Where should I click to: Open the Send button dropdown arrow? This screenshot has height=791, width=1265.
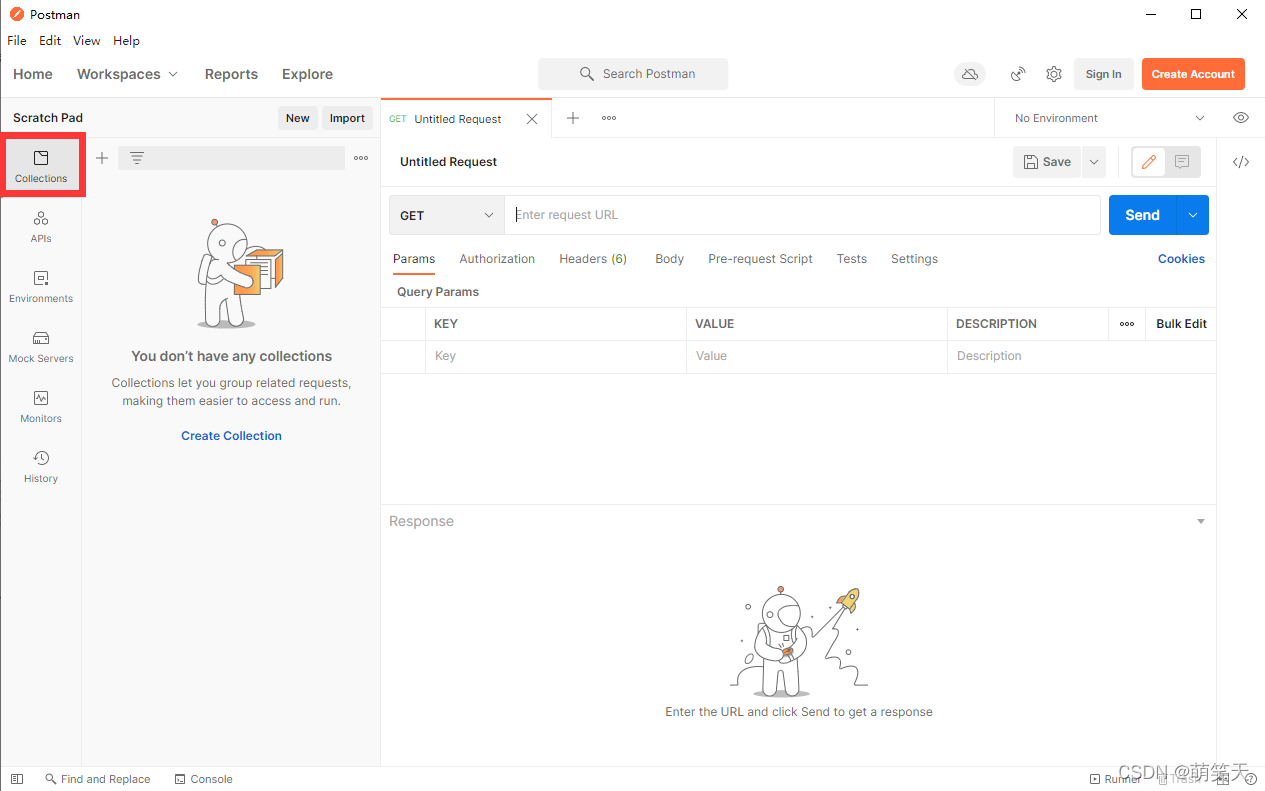1193,215
